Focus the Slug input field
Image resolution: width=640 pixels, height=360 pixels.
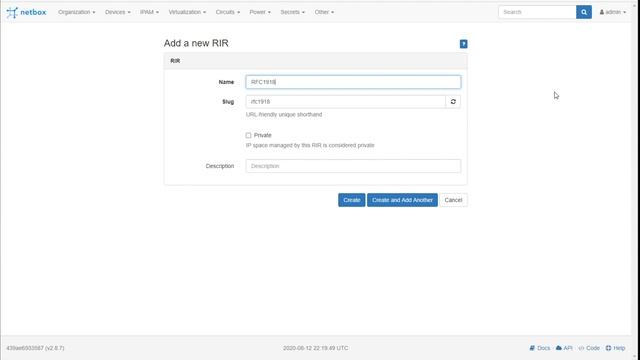coord(345,102)
